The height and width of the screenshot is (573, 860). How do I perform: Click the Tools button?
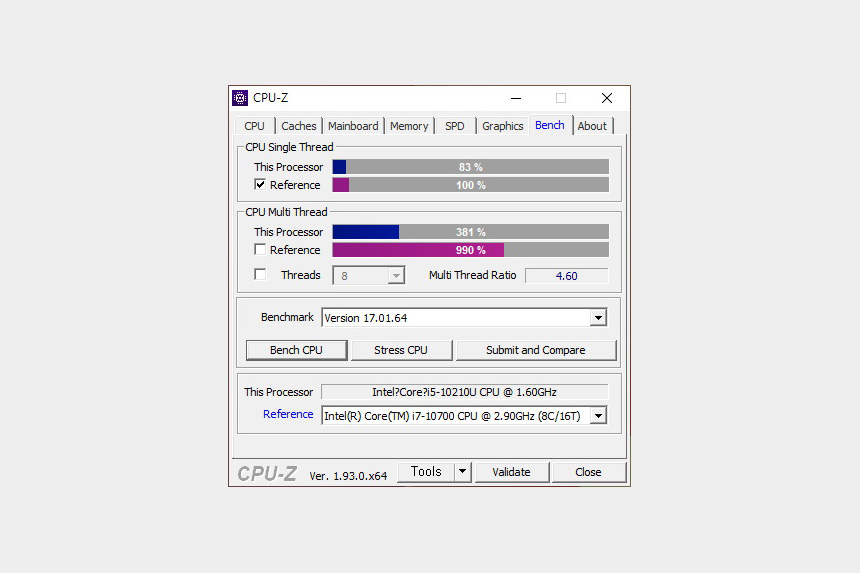pos(426,472)
